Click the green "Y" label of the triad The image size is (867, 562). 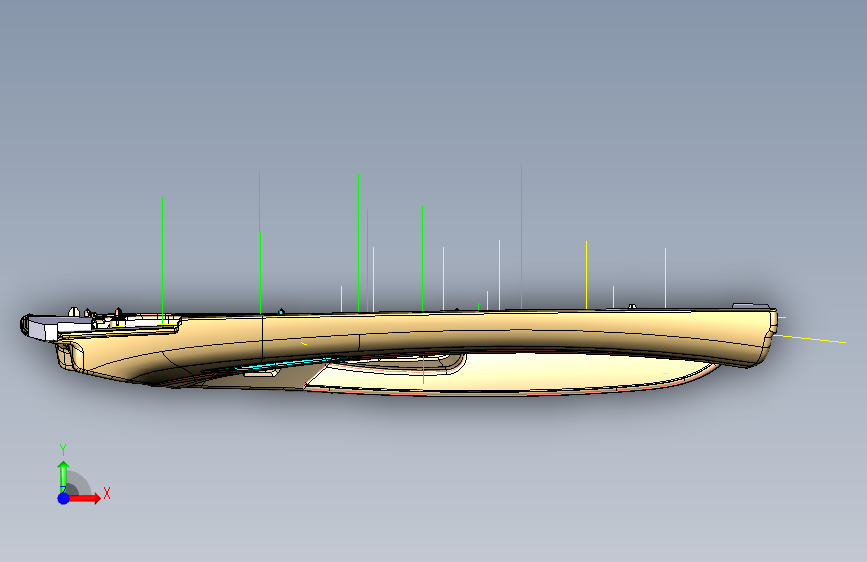[63, 450]
